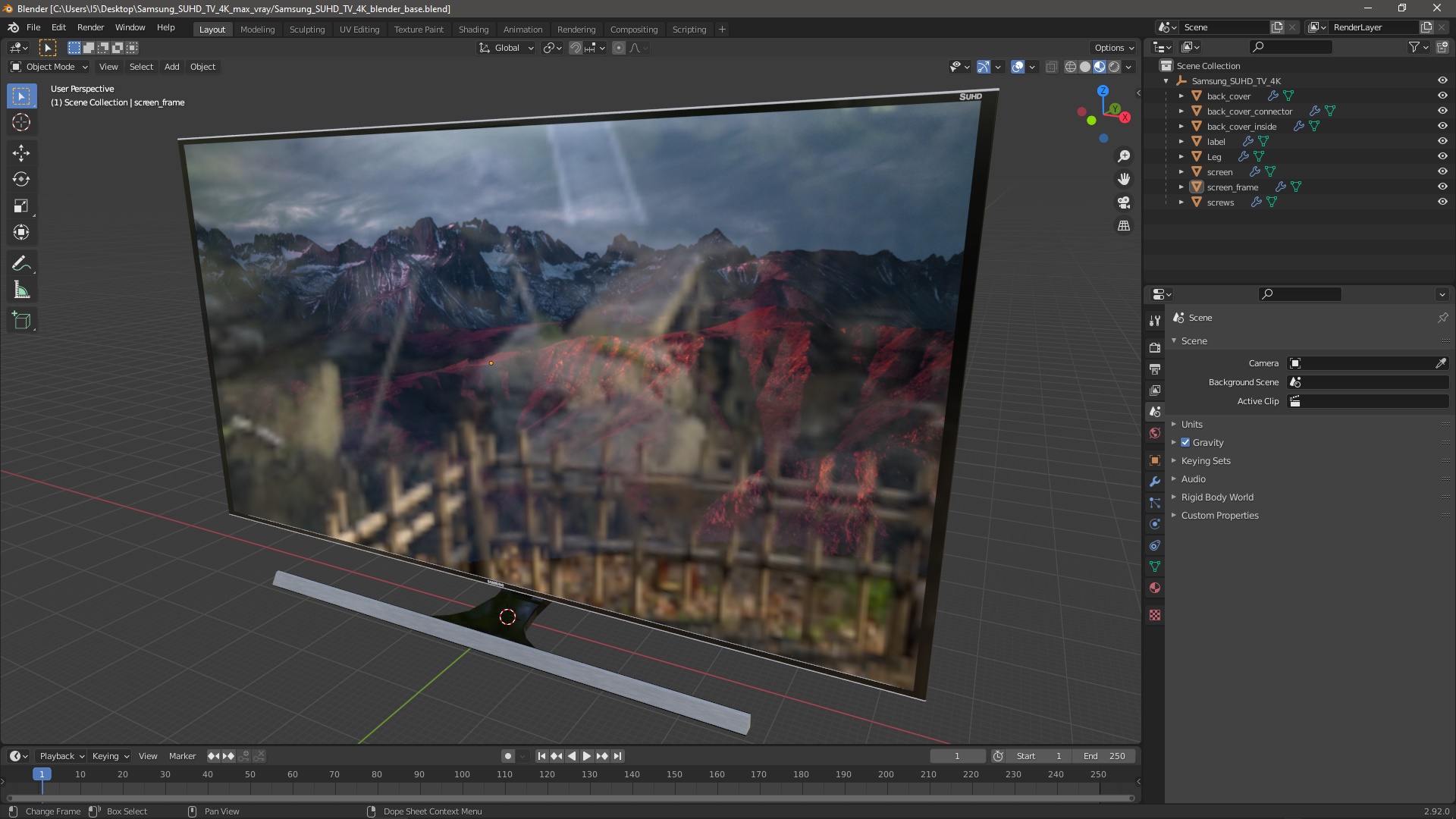Screen dimensions: 1456x819
Task: Click the timeline horizontal scrollbar
Action: point(570,798)
